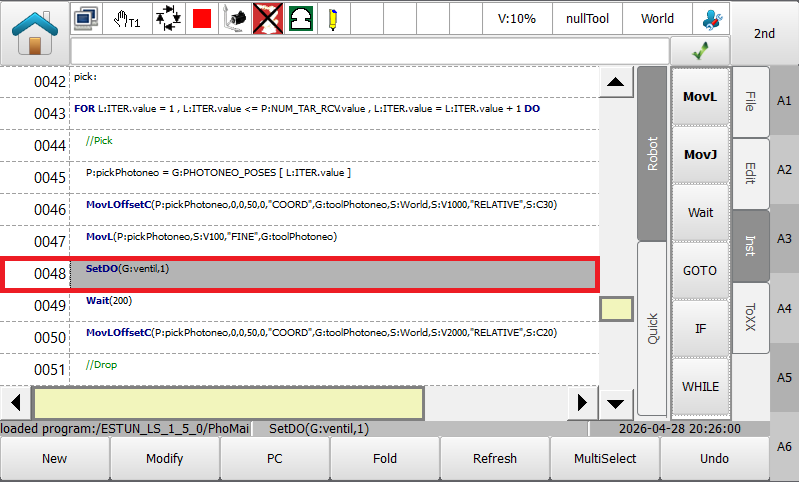Open the robot motor icon

click(235, 19)
